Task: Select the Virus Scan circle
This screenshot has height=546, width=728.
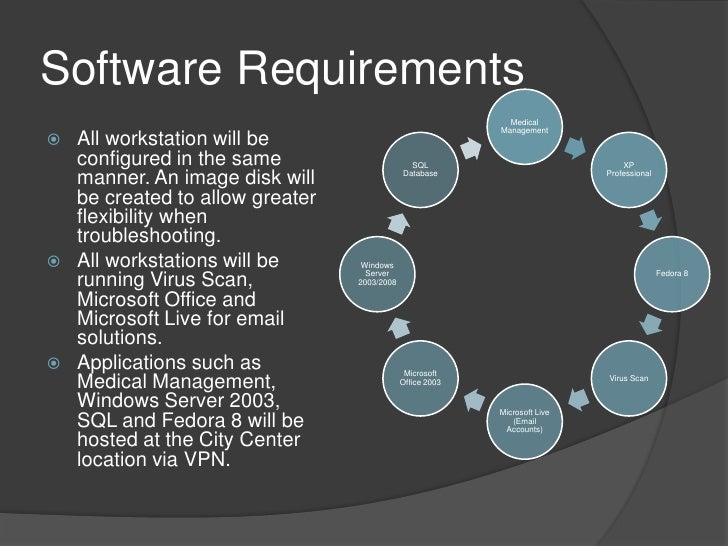Action: coord(629,378)
